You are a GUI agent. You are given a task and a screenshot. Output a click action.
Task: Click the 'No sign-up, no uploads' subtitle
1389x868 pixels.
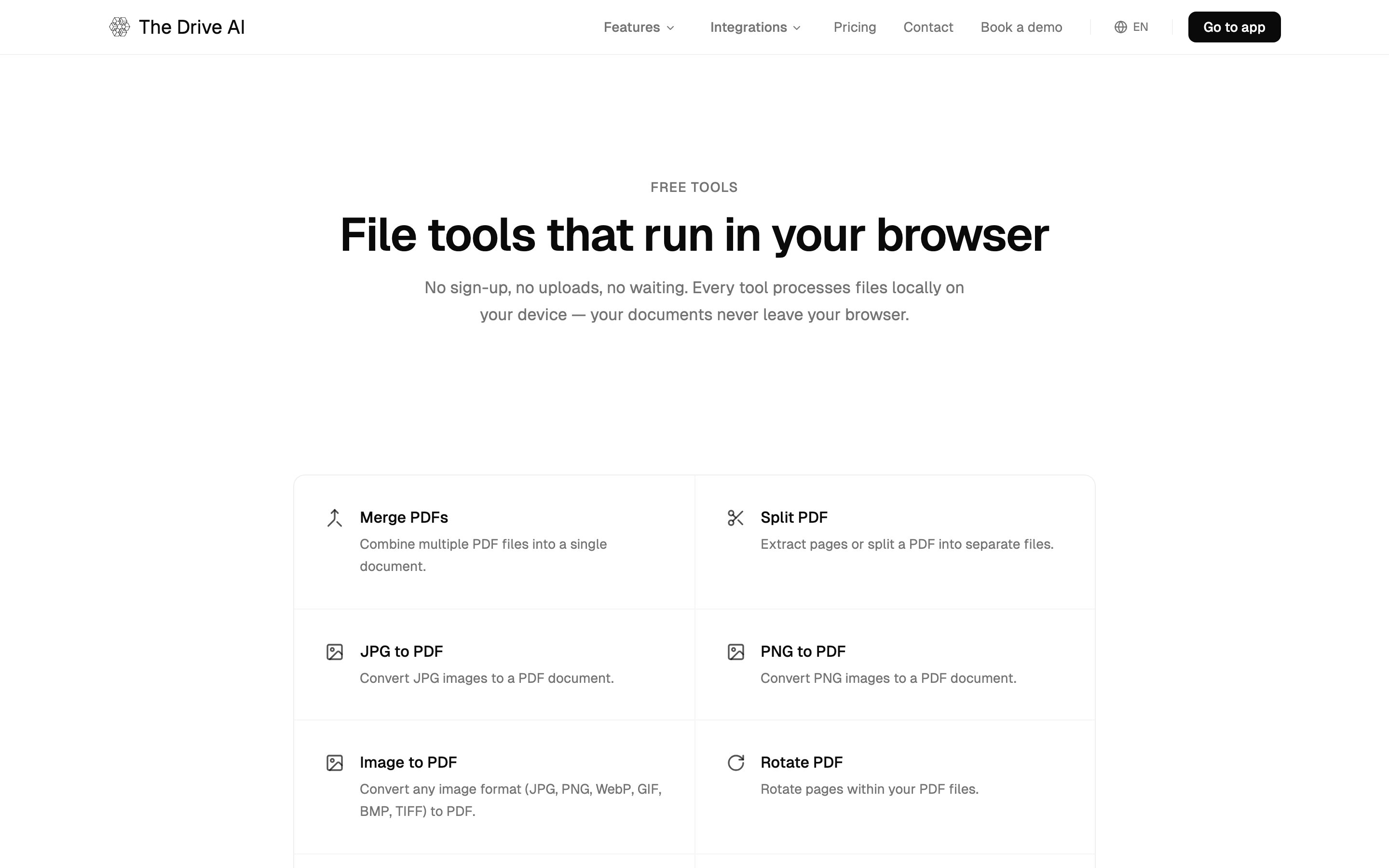pos(694,301)
